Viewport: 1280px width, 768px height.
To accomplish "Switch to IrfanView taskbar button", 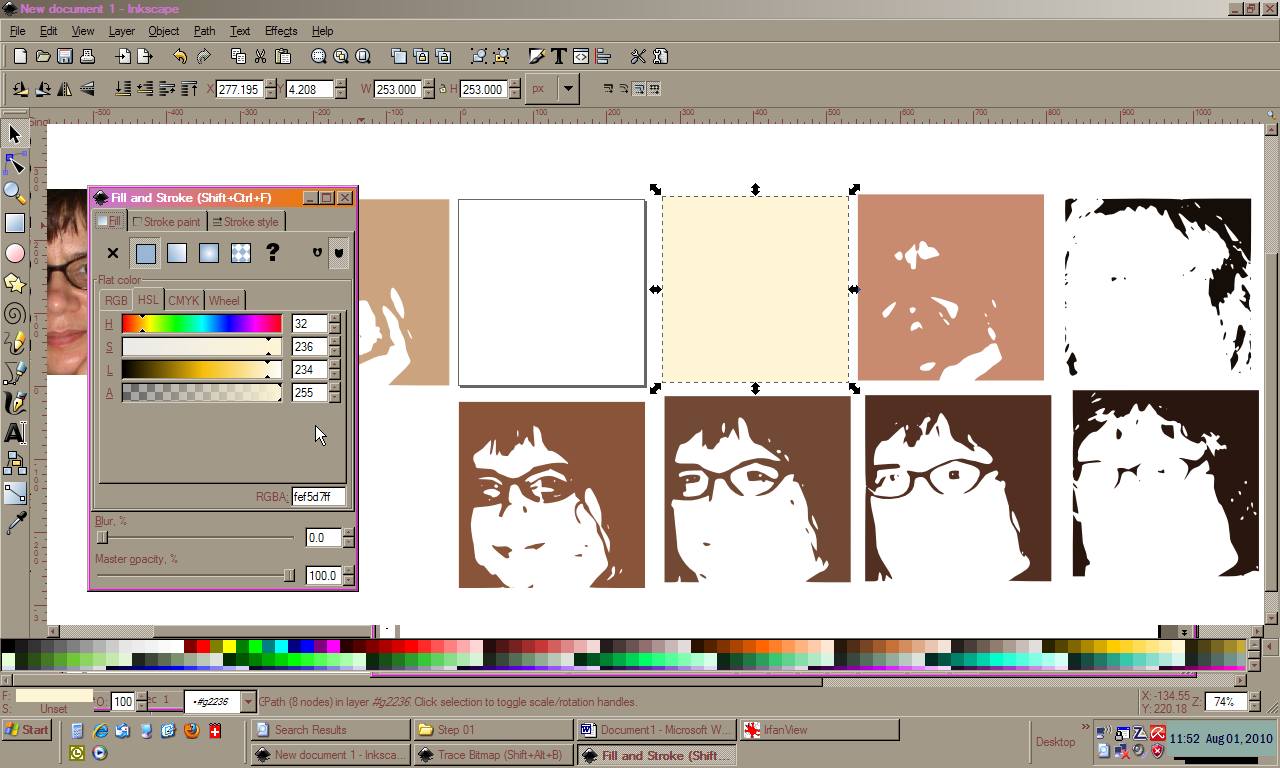I will (819, 730).
